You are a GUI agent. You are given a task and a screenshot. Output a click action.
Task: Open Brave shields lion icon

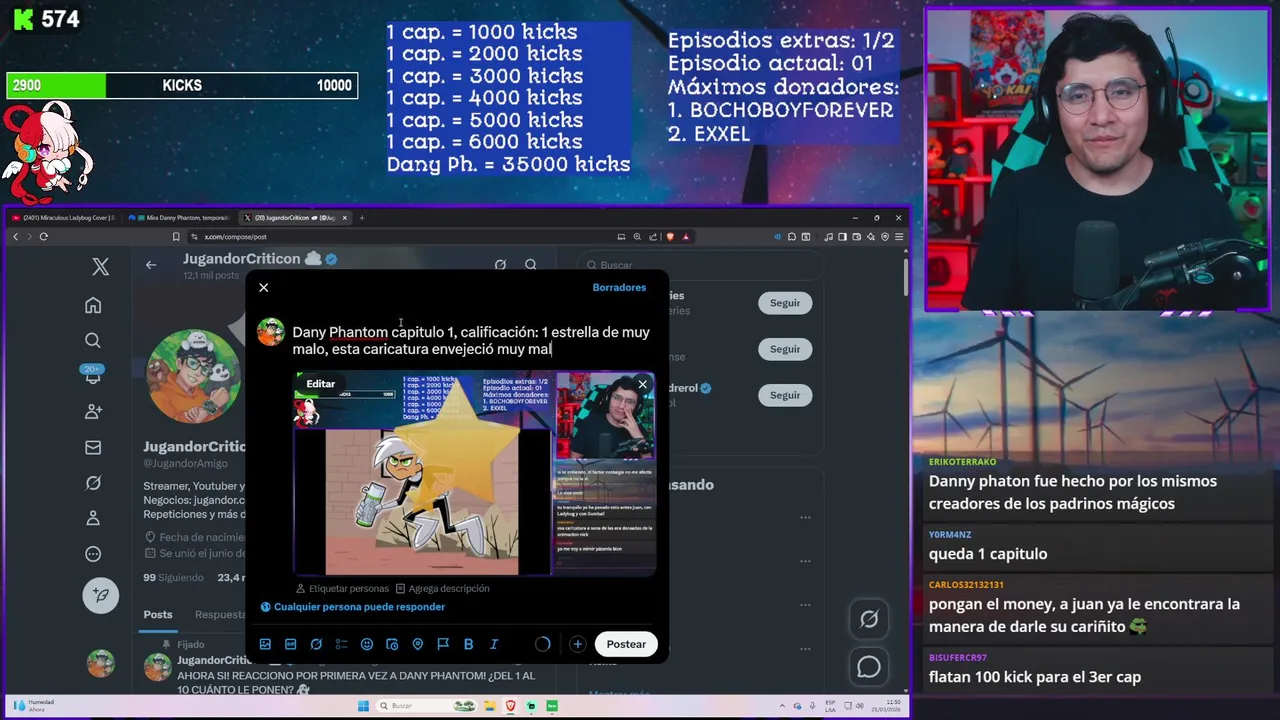click(670, 237)
